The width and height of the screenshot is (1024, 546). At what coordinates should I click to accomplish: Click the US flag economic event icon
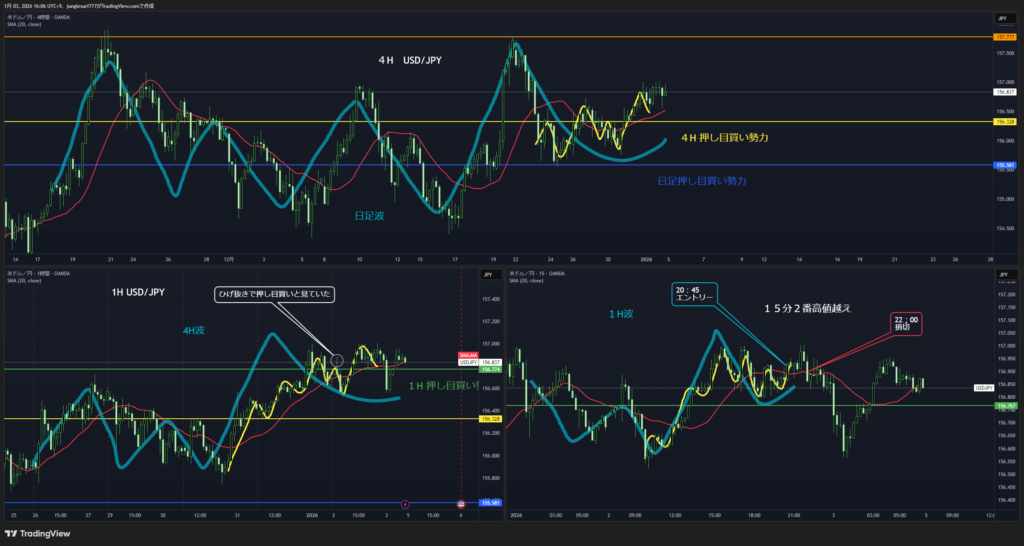point(461,503)
